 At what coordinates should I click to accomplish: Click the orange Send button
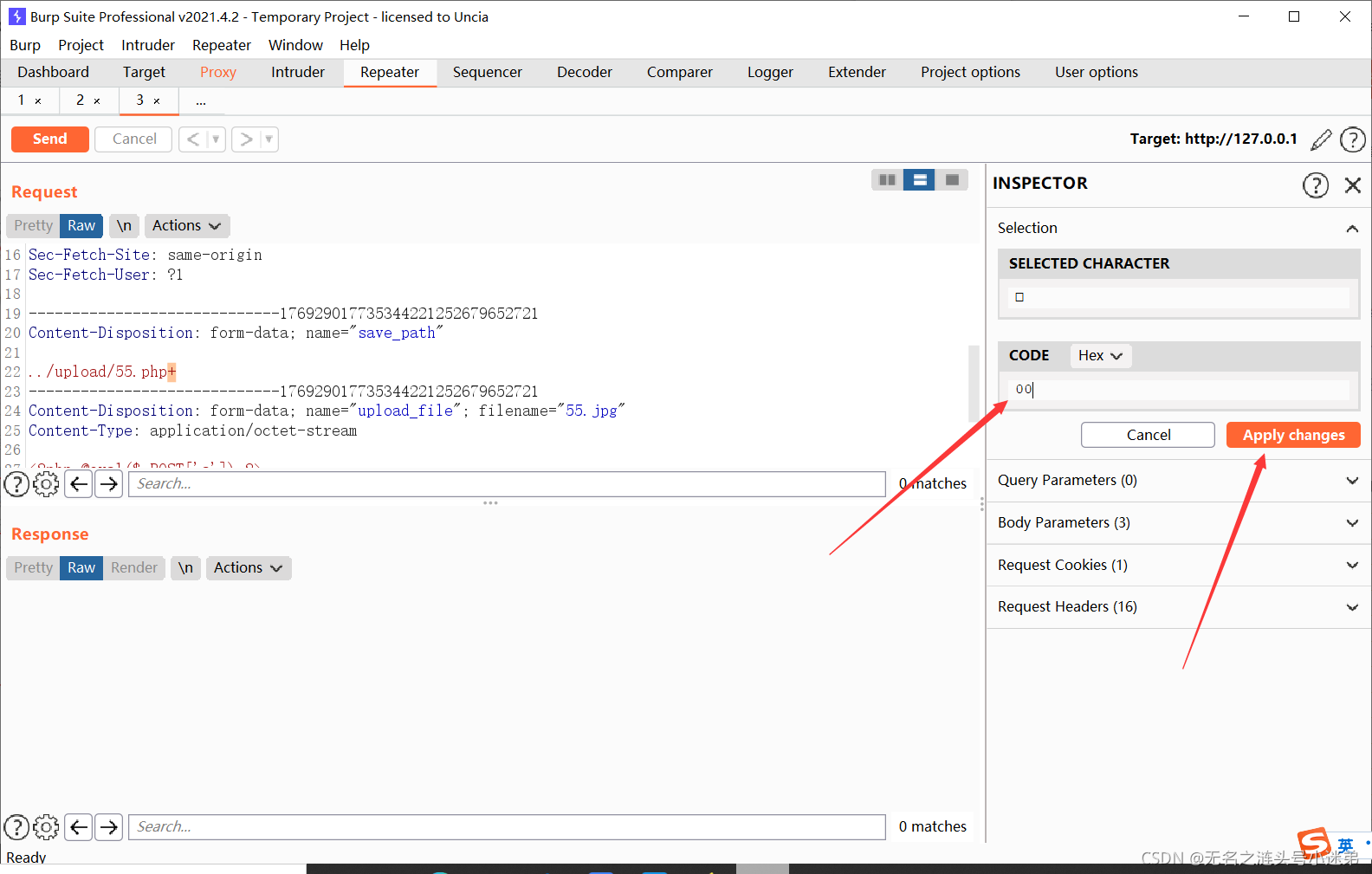click(x=50, y=139)
